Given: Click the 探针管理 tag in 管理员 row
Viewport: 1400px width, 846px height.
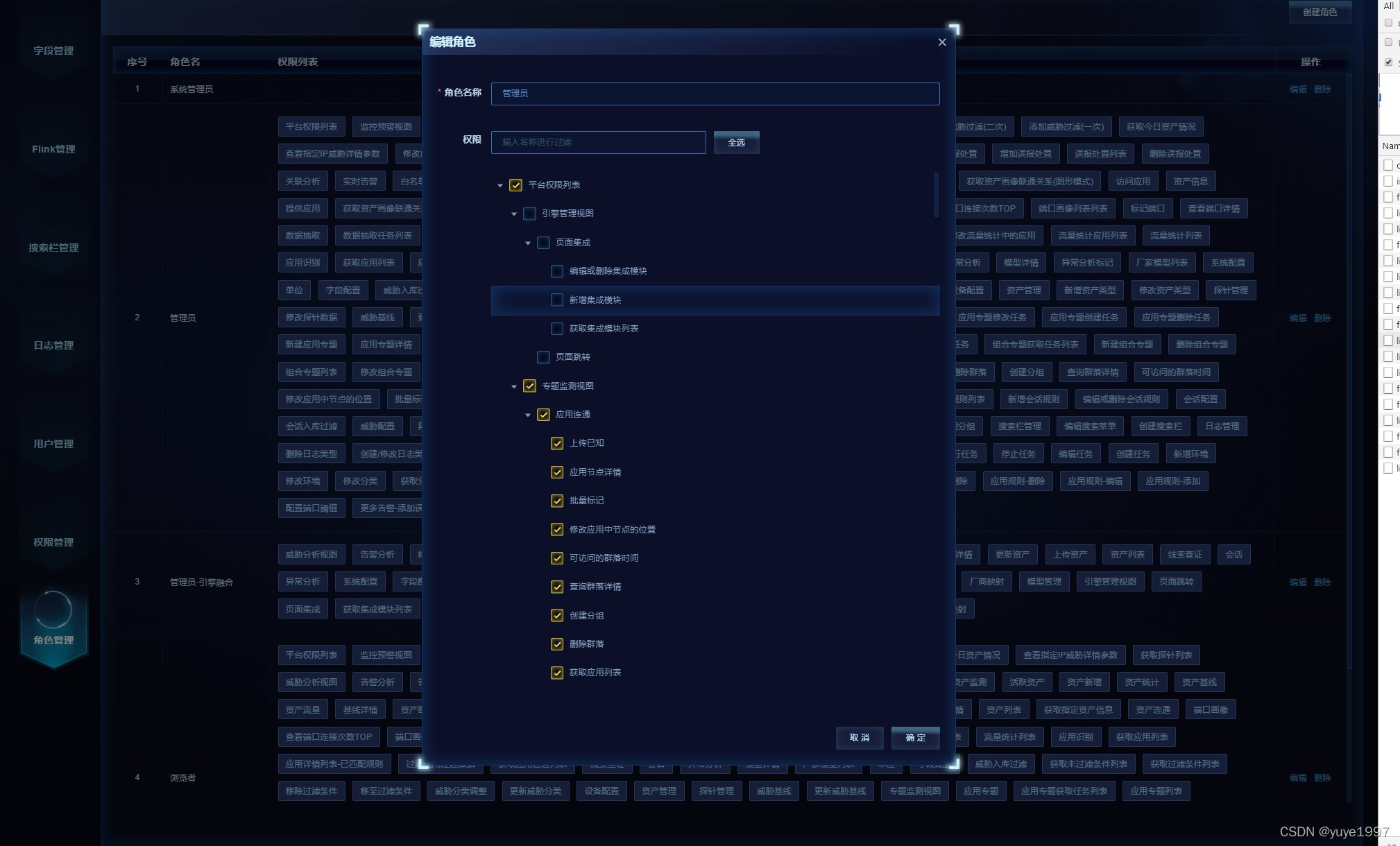Looking at the screenshot, I should [x=1231, y=291].
